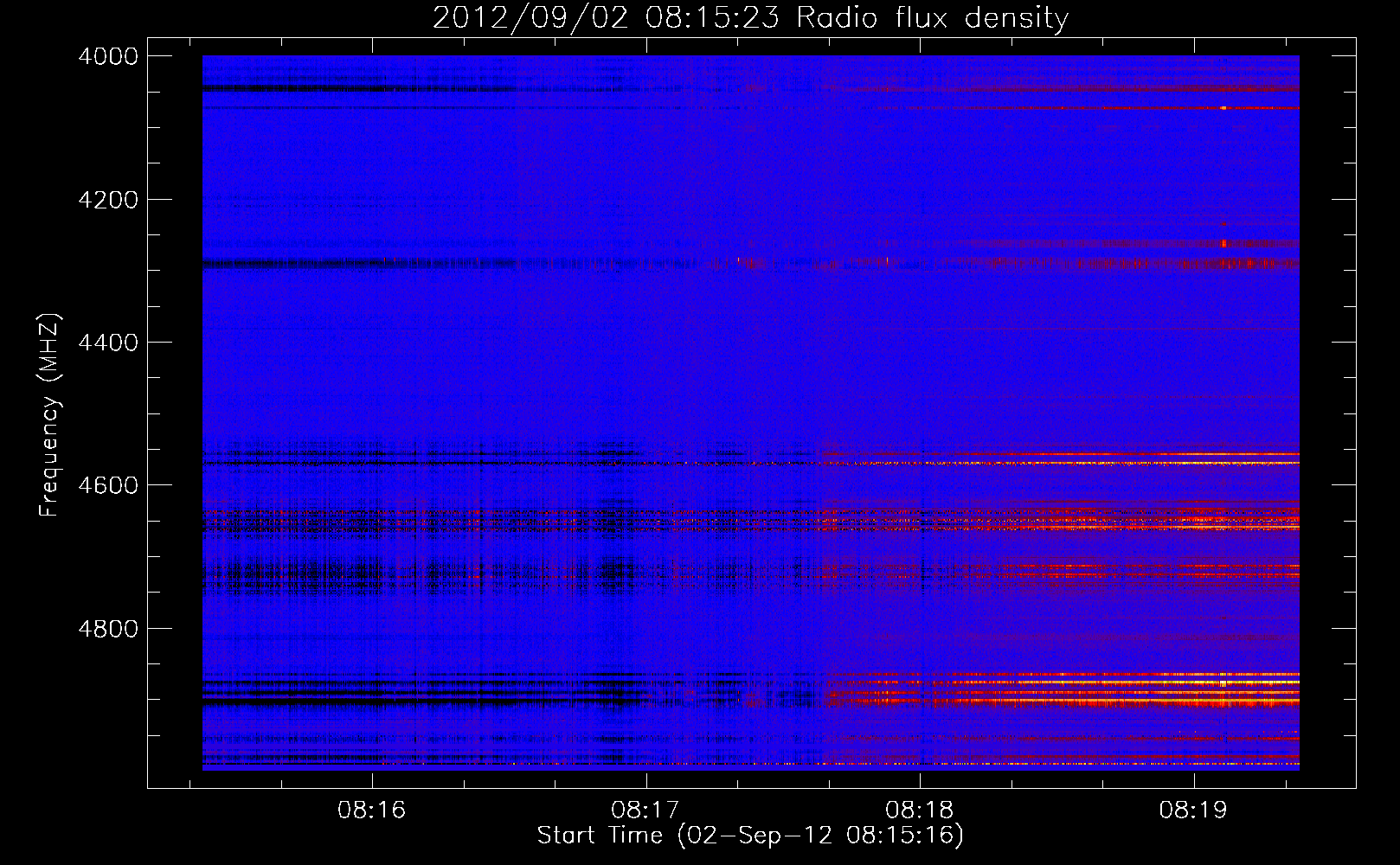The height and width of the screenshot is (865, 1400).
Task: Click the 'Start Time (02-Sep-12 08:15:16)' axis title
Action: point(750,836)
